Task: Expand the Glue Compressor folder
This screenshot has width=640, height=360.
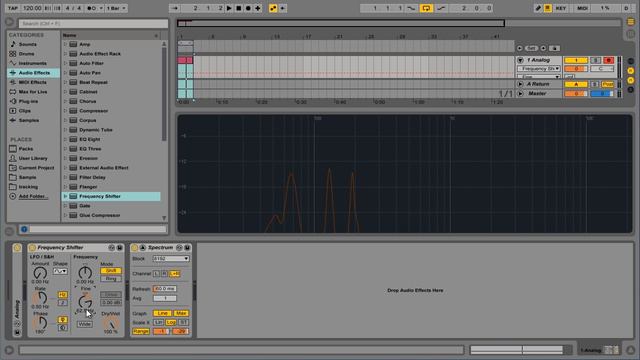Action: click(x=65, y=215)
